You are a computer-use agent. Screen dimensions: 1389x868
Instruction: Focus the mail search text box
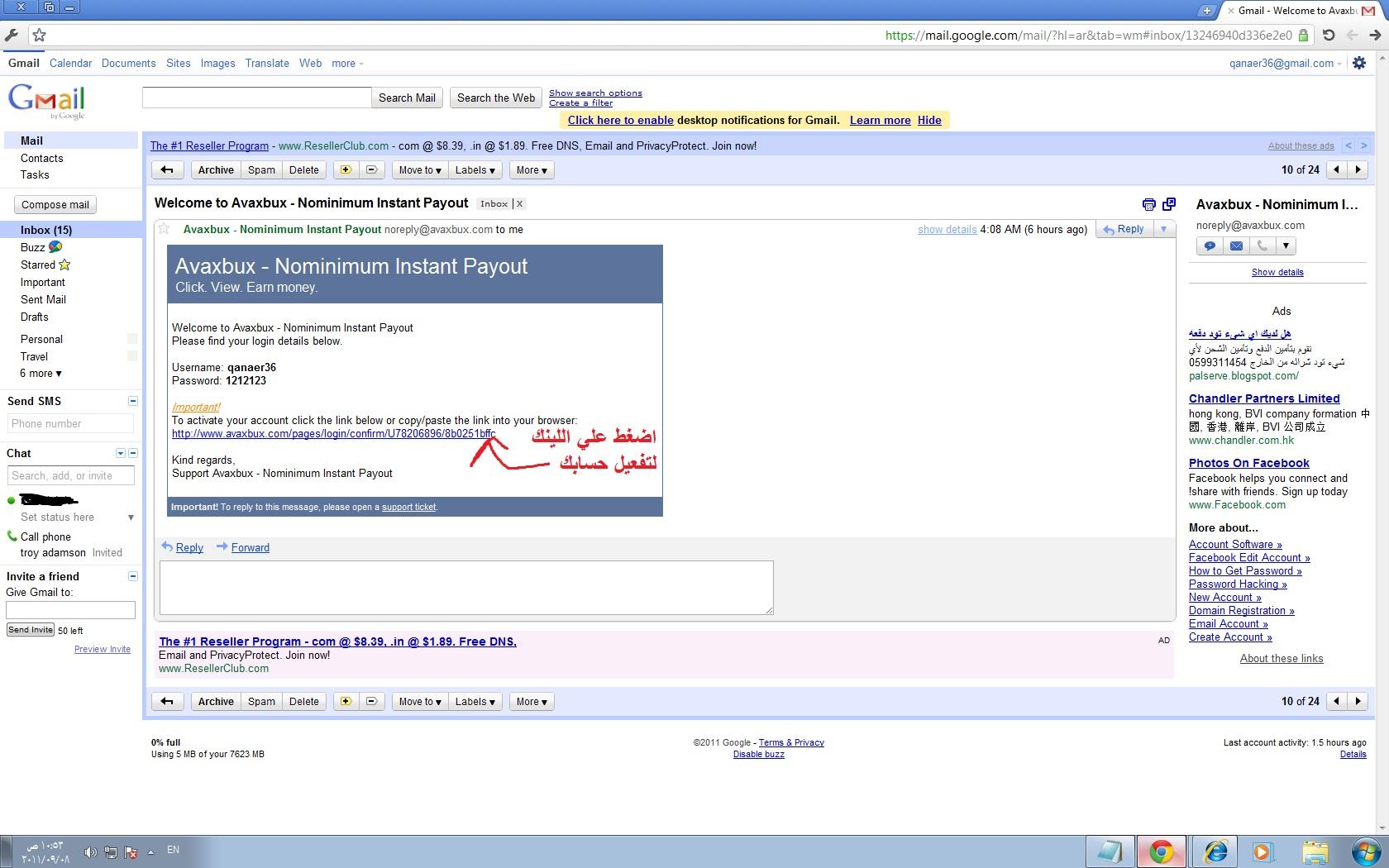click(x=256, y=98)
